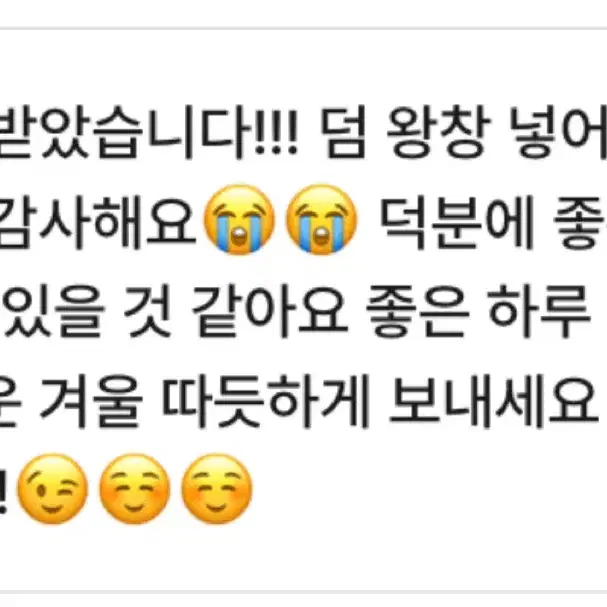Select the word 덕분에

coord(456,222)
